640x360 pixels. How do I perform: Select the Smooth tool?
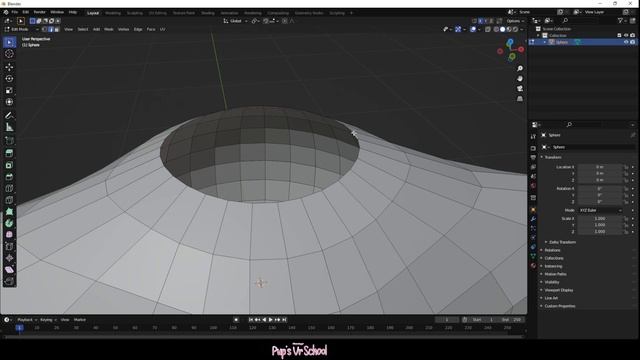click(9, 235)
